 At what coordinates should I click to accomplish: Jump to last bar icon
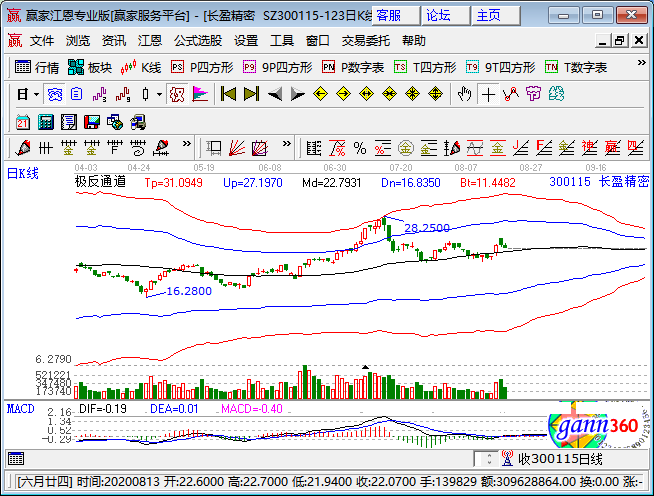click(251, 94)
